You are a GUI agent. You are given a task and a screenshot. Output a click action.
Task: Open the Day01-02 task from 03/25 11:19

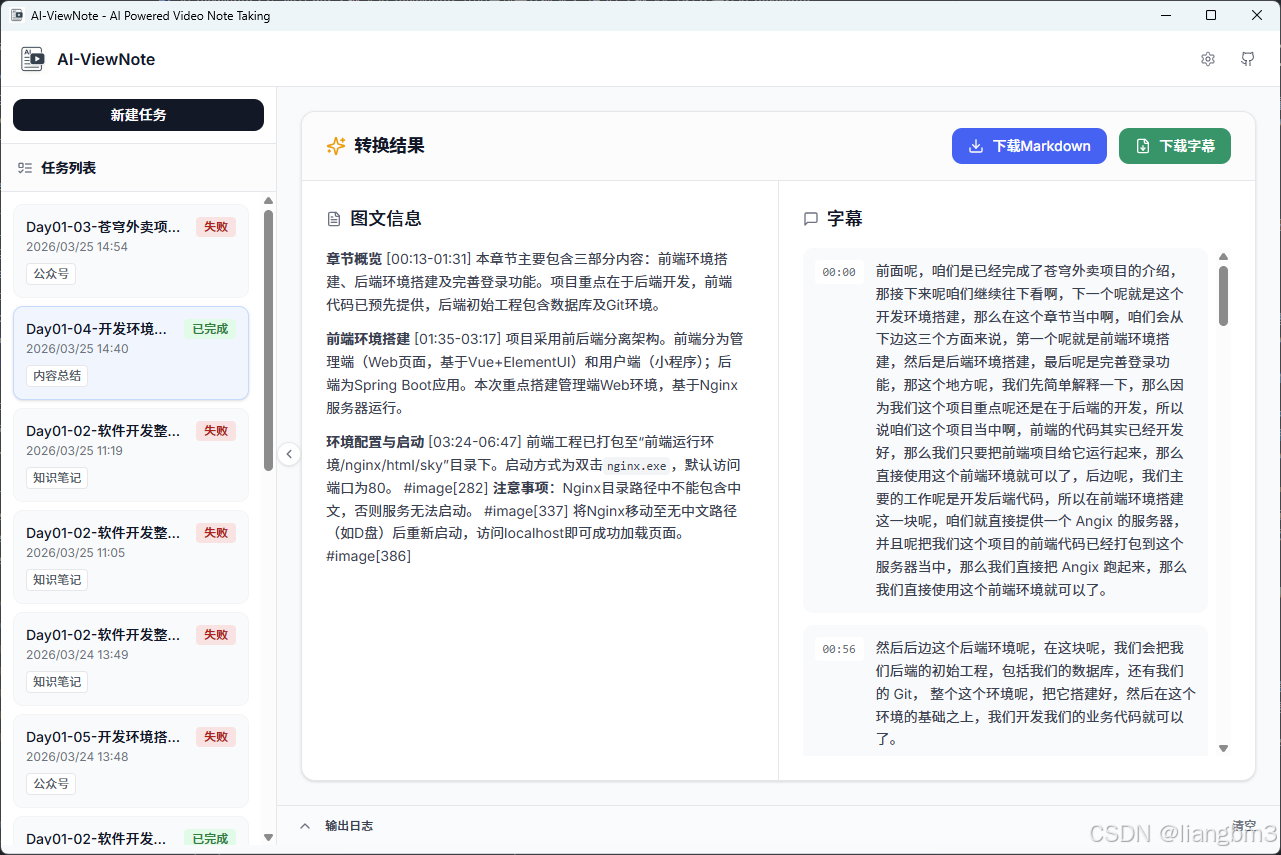click(131, 455)
